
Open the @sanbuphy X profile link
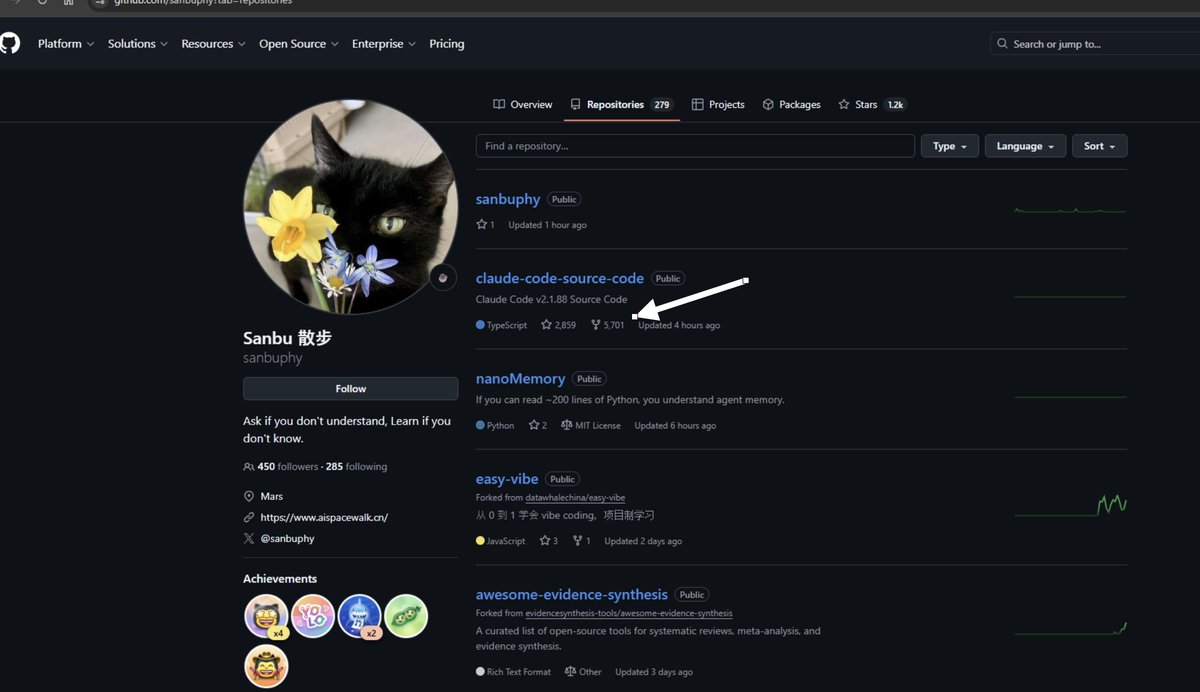coord(287,539)
